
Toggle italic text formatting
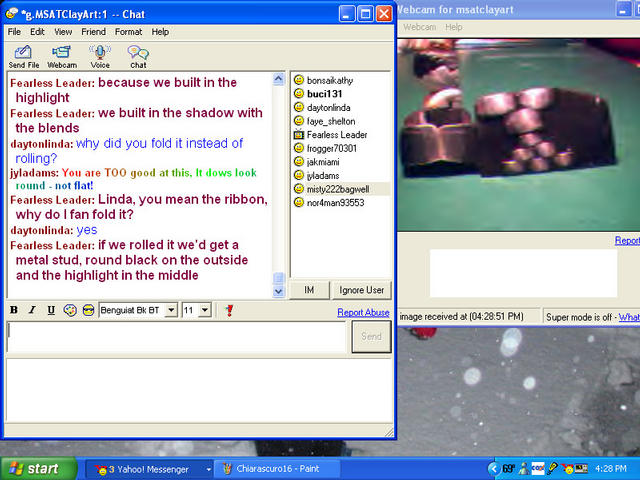pos(32,310)
